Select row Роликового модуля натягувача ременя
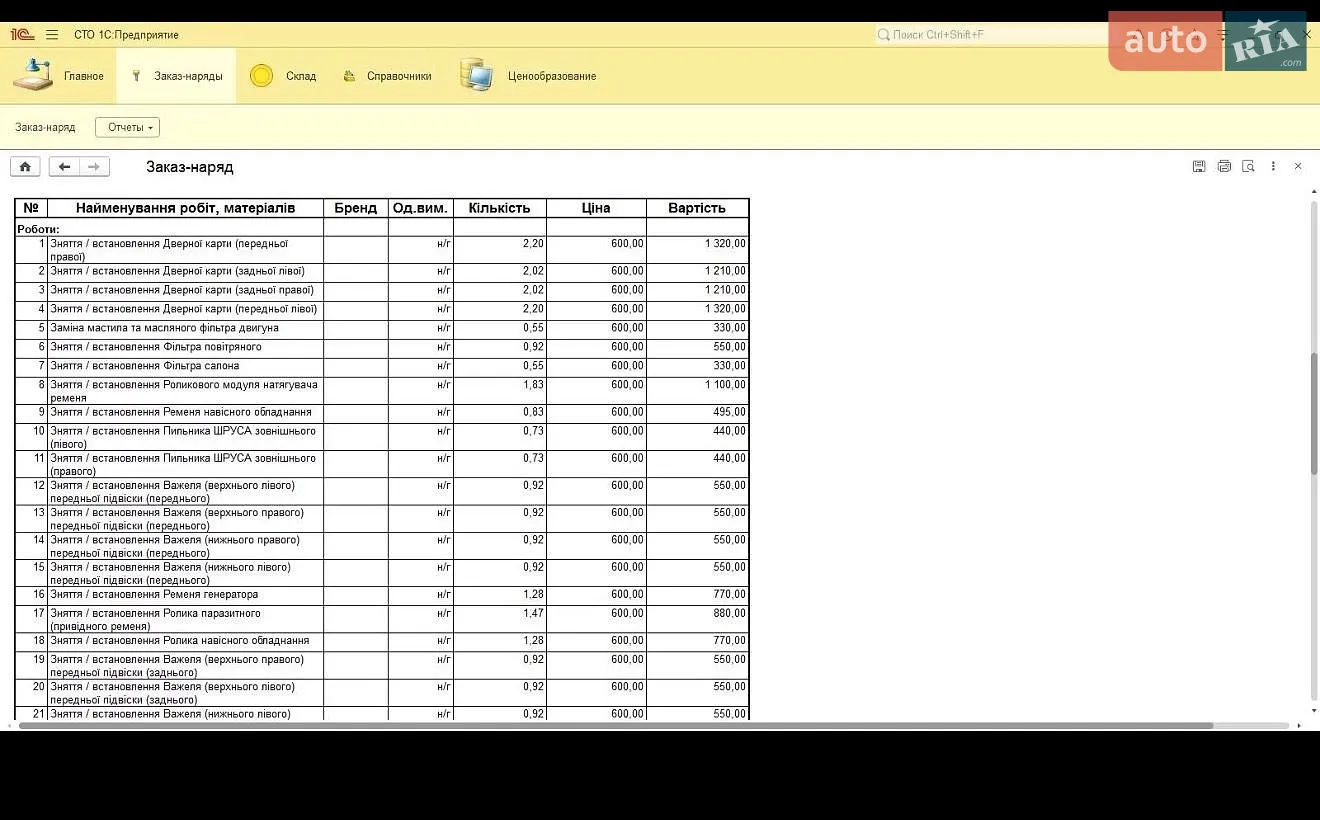The image size is (1320, 820). [x=381, y=391]
